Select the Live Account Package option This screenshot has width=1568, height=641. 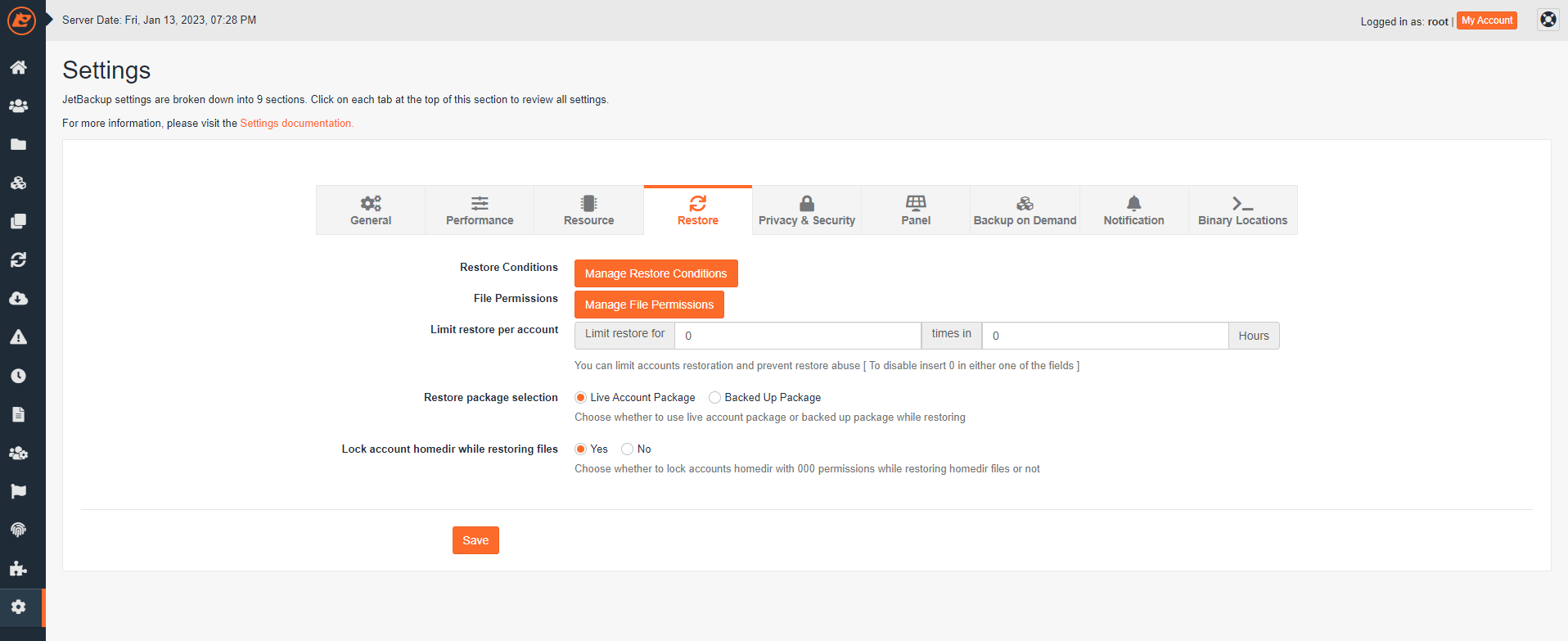click(x=580, y=398)
